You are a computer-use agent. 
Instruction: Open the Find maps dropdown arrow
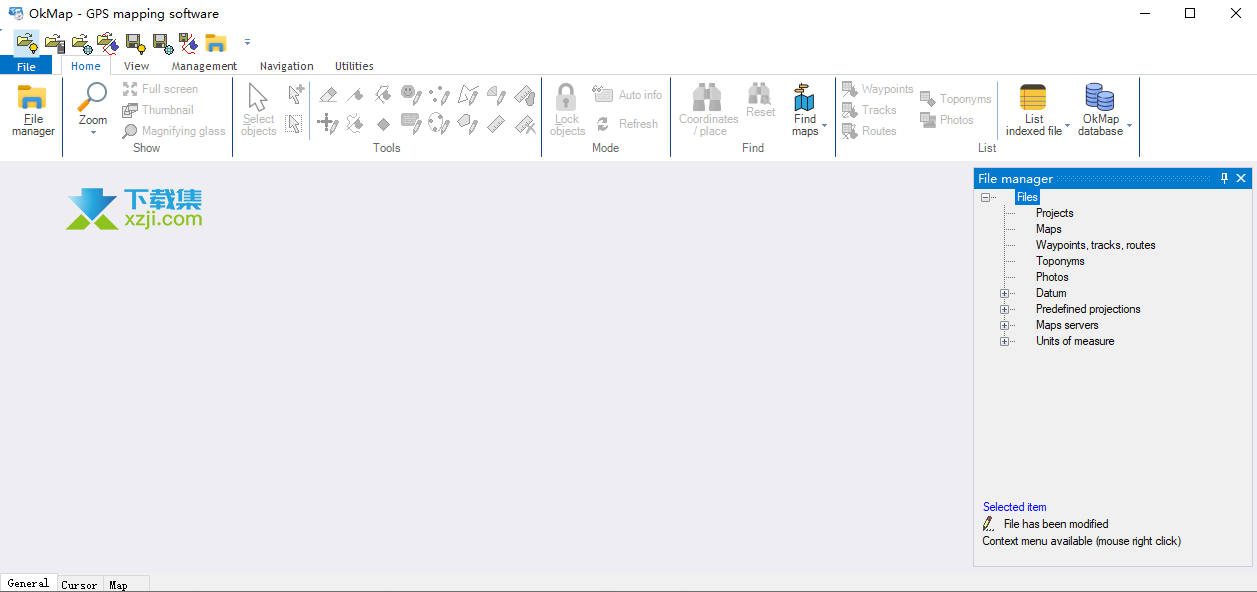825,127
